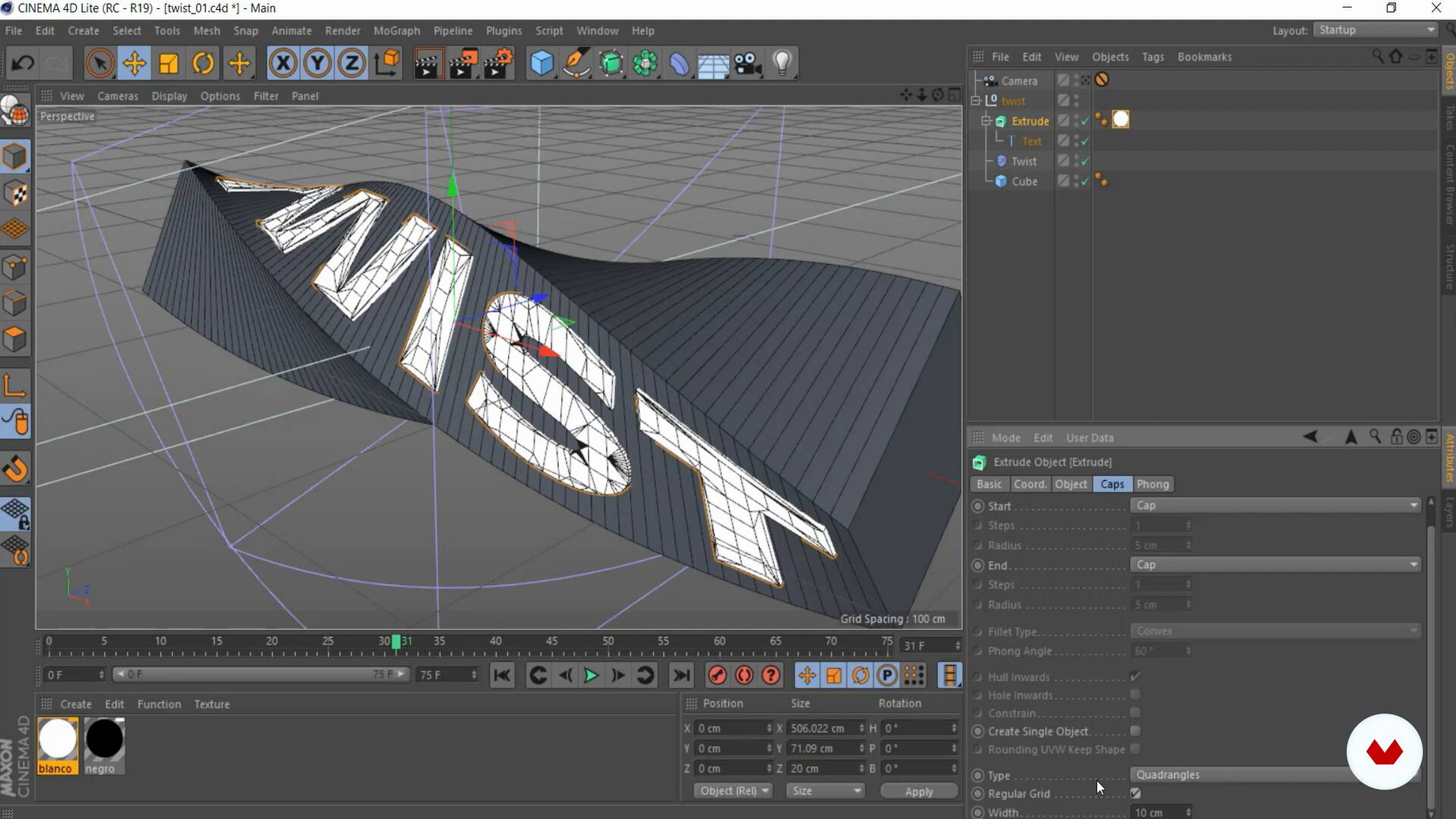This screenshot has height=819, width=1456.
Task: Switch to the Phong tab in Extrude settings
Action: tap(1152, 484)
